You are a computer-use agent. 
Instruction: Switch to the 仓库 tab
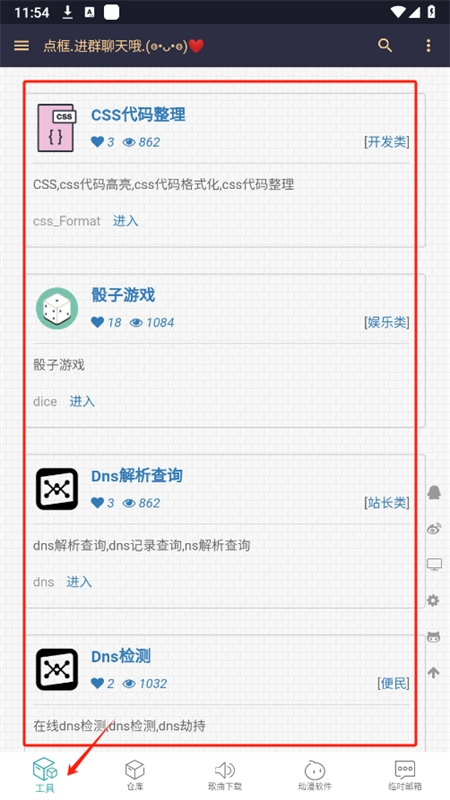tap(135, 774)
